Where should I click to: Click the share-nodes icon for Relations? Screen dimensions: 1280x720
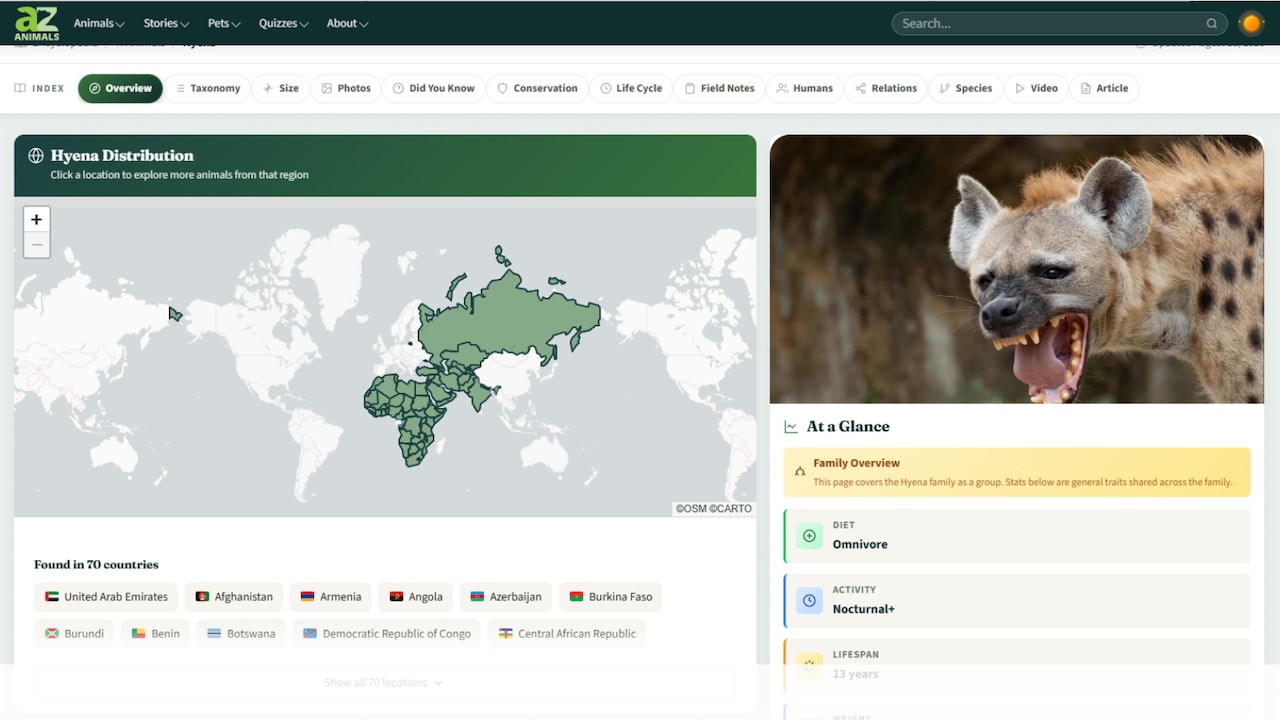861,88
